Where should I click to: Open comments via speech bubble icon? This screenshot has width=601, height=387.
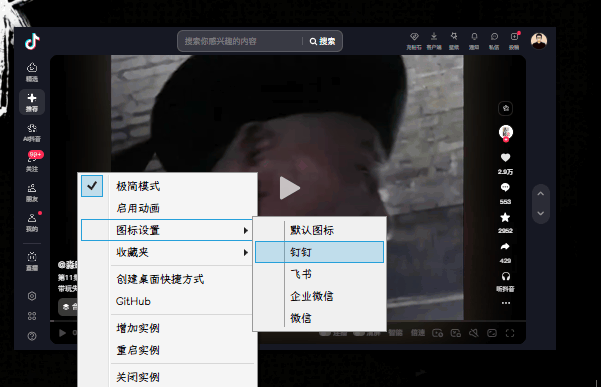point(505,187)
